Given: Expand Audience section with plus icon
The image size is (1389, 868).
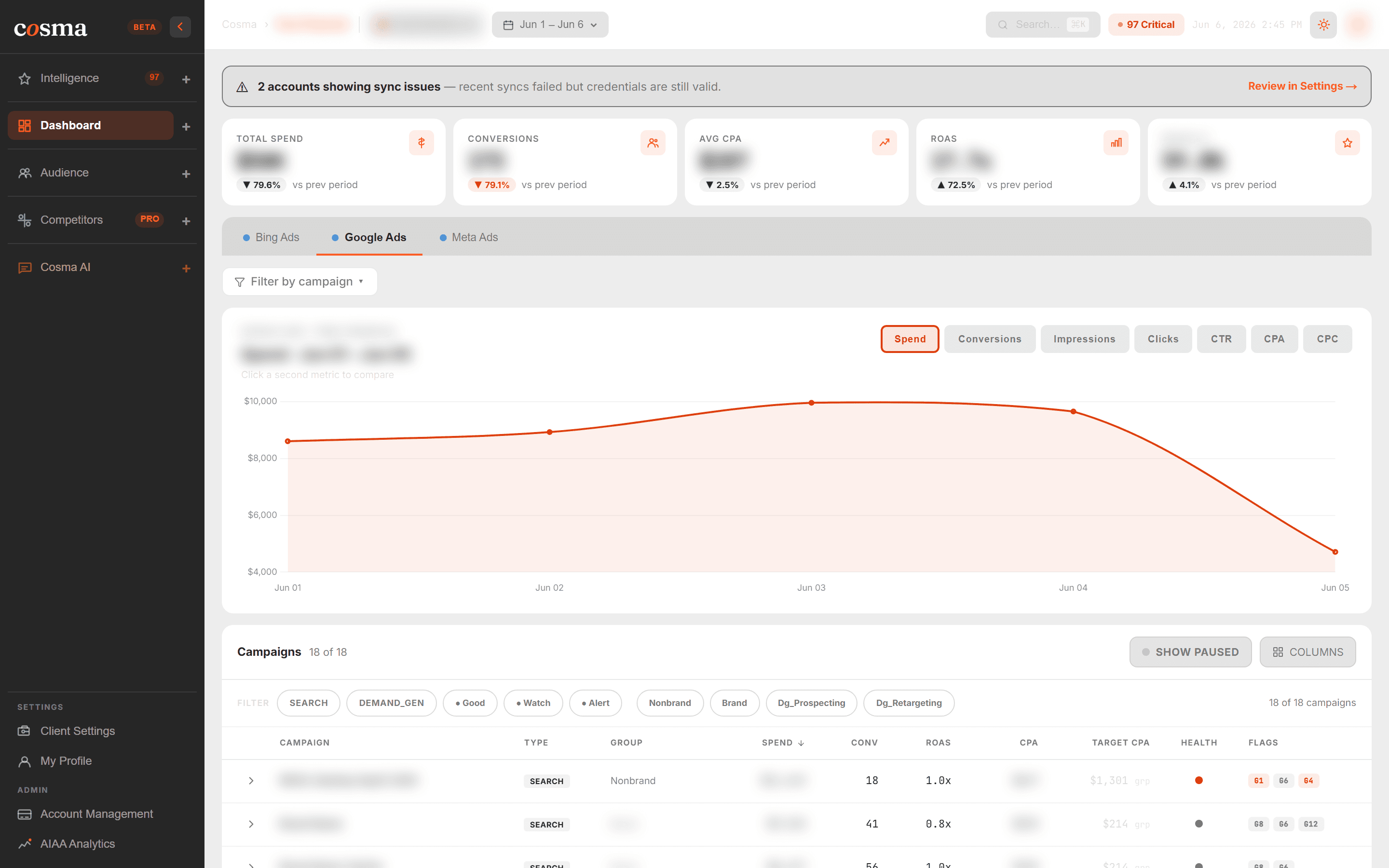Looking at the screenshot, I should tap(186, 174).
